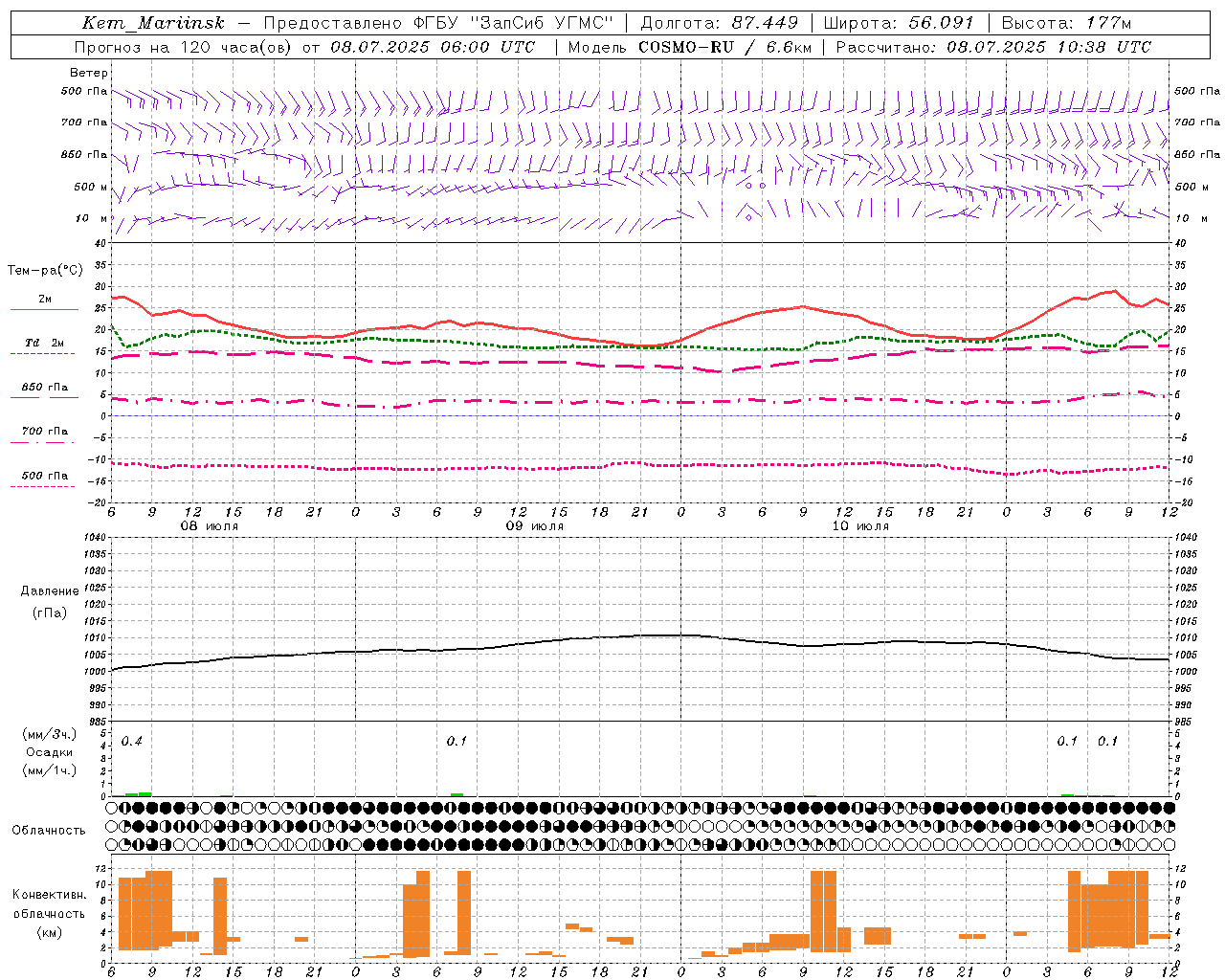Image resolution: width=1225 pixels, height=980 pixels.
Task: Click the left 500 м wind level label
Action: [91, 187]
